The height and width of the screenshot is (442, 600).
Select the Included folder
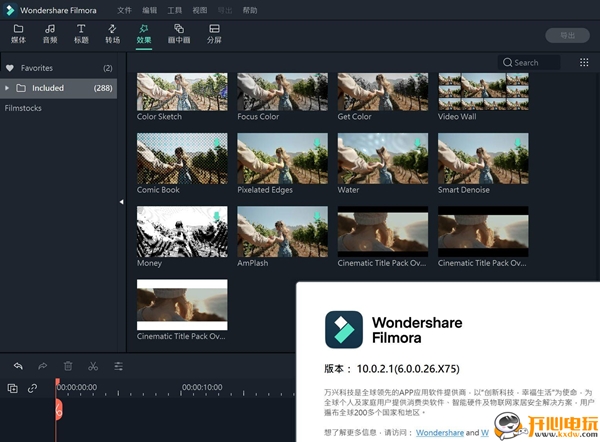tap(59, 88)
